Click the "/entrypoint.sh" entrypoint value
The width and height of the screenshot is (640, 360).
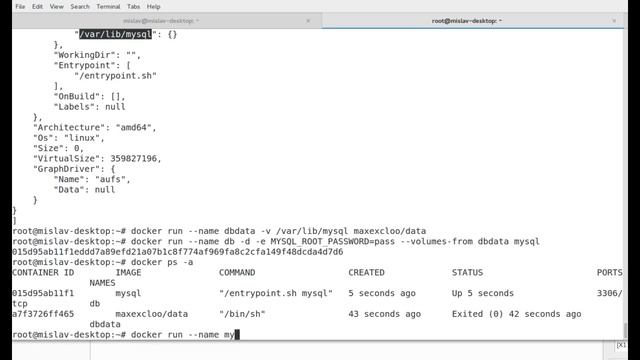click(x=116, y=76)
